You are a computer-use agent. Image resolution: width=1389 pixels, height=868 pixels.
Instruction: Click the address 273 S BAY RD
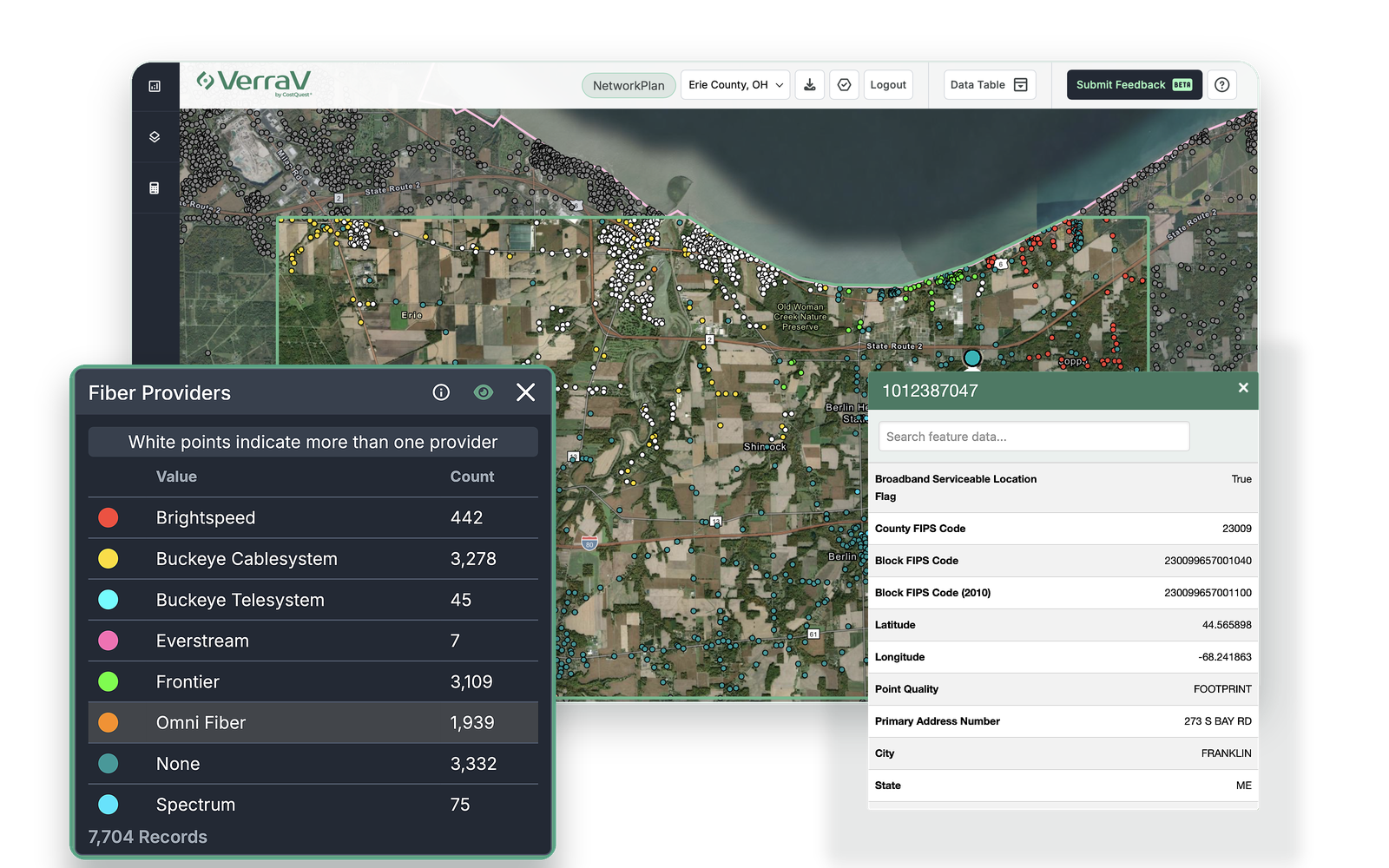[x=1217, y=721]
